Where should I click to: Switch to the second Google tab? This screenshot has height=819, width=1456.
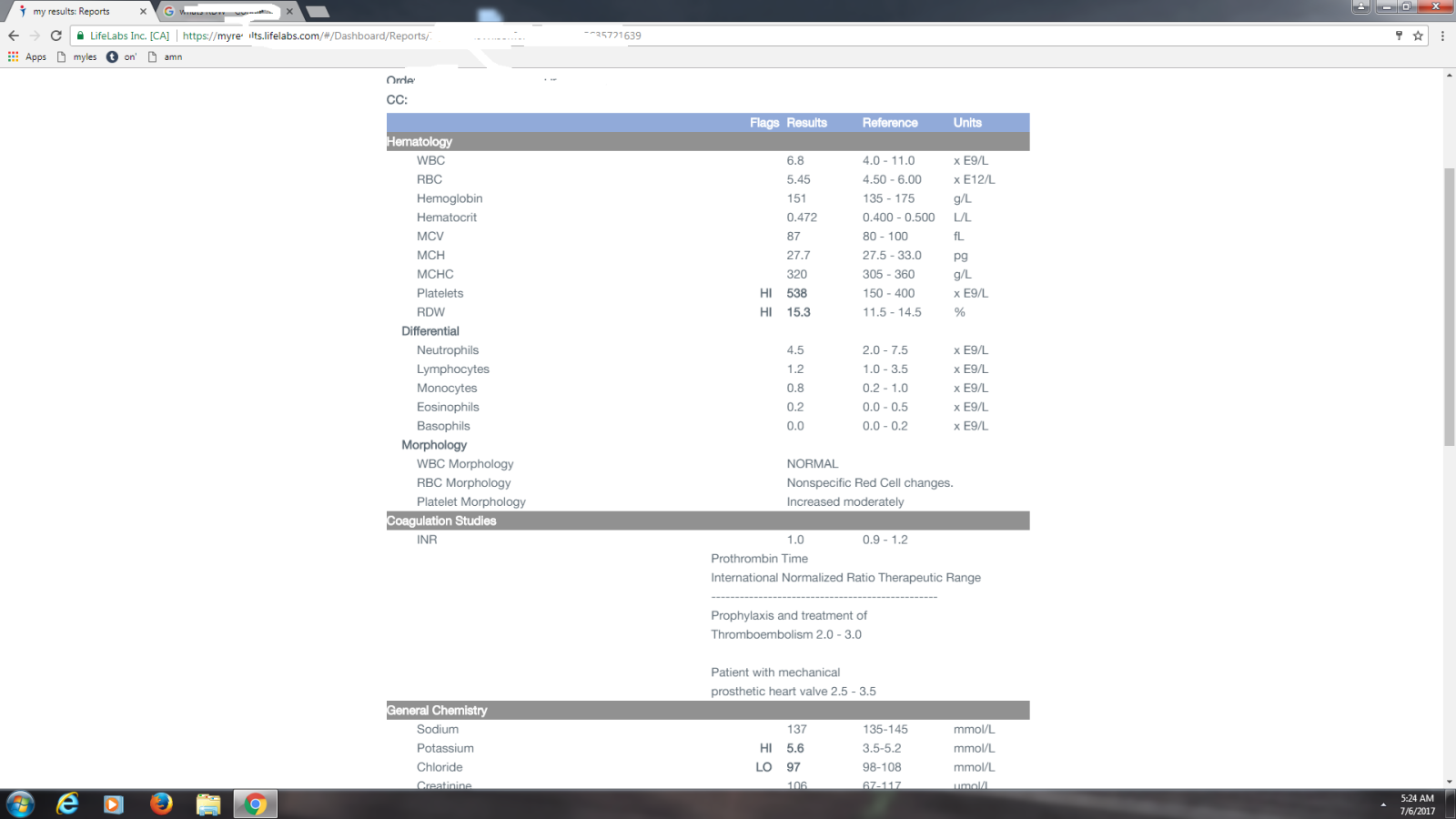click(223, 12)
